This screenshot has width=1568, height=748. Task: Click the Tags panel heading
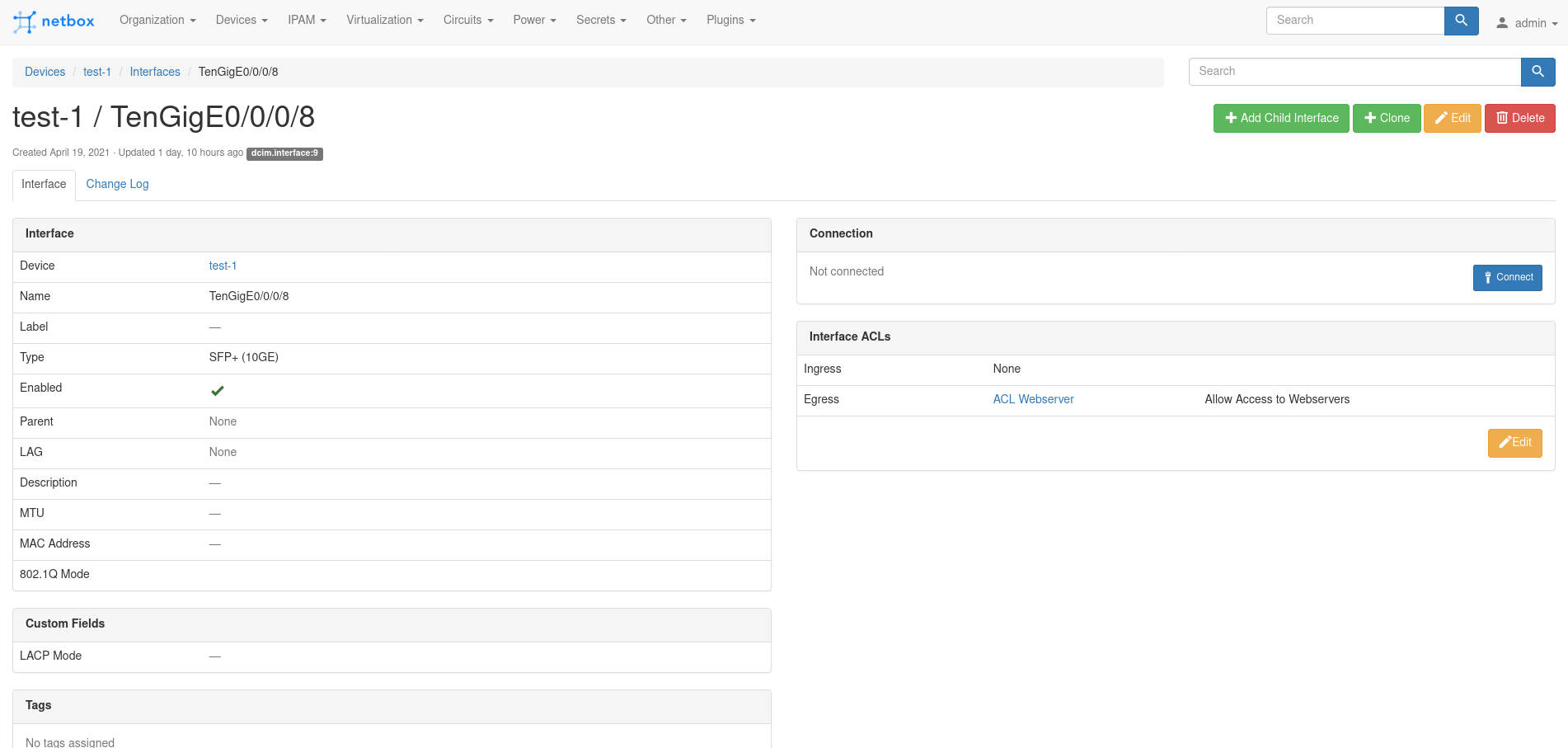click(x=39, y=705)
